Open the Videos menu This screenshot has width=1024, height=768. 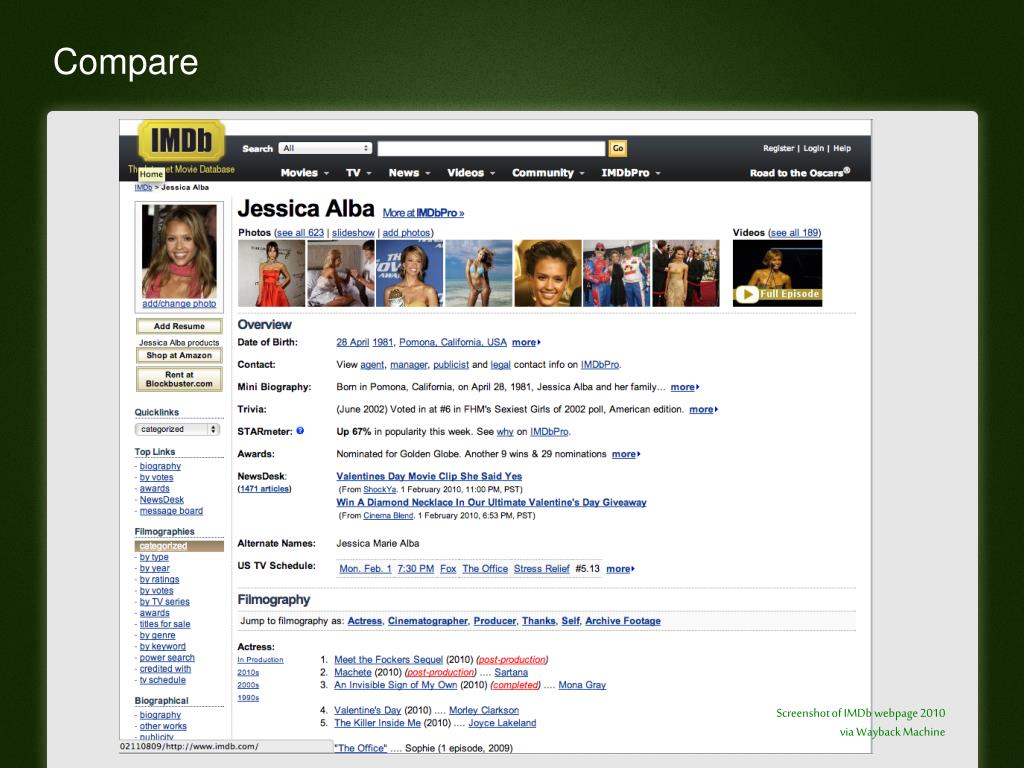471,173
